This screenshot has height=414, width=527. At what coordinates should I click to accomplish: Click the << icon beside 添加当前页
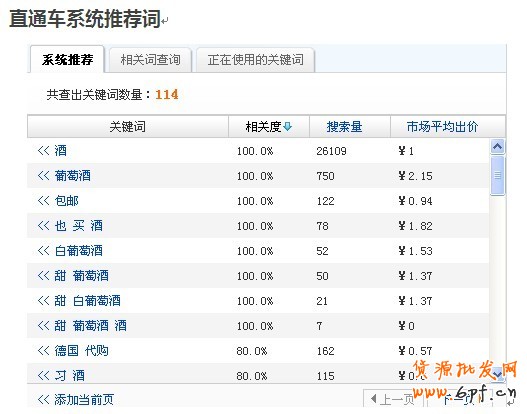44,400
